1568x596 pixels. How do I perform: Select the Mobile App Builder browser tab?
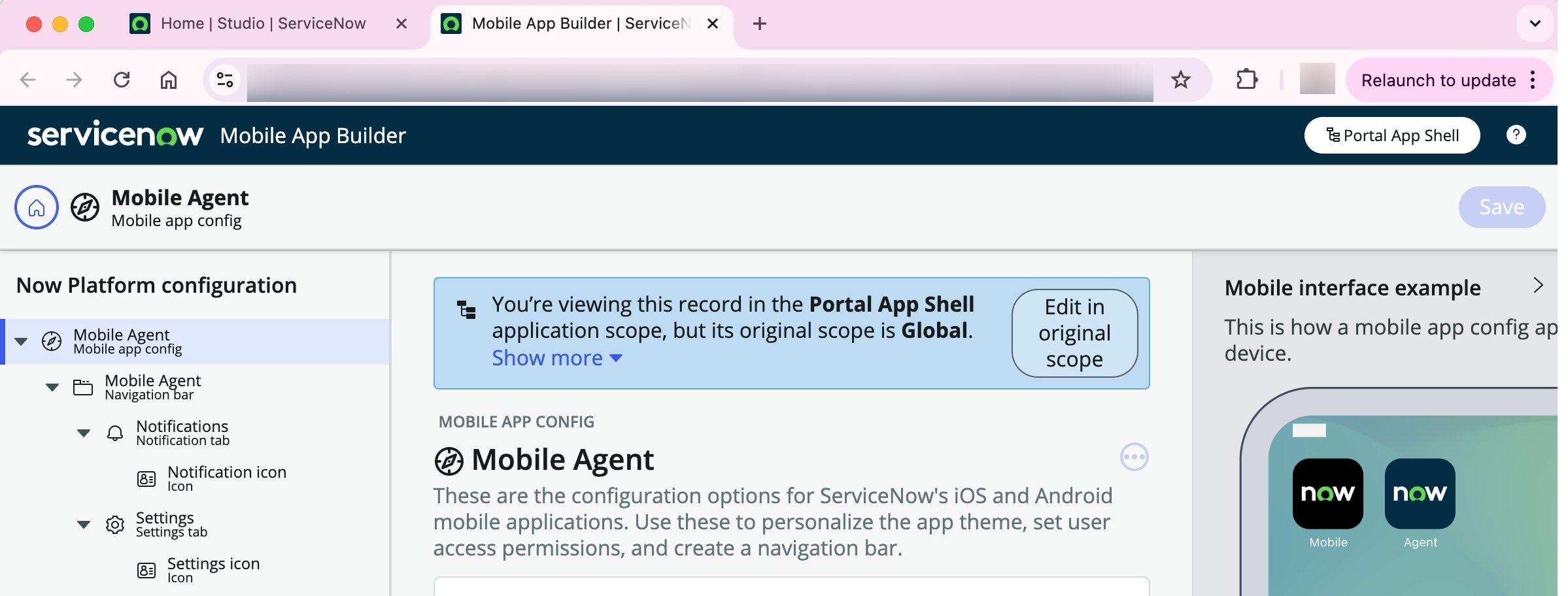pos(581,24)
